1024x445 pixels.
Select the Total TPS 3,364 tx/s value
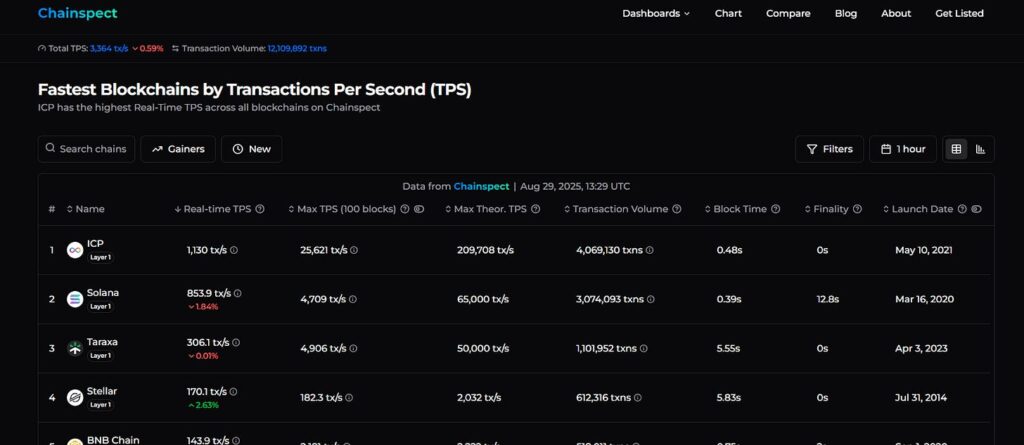[109, 48]
